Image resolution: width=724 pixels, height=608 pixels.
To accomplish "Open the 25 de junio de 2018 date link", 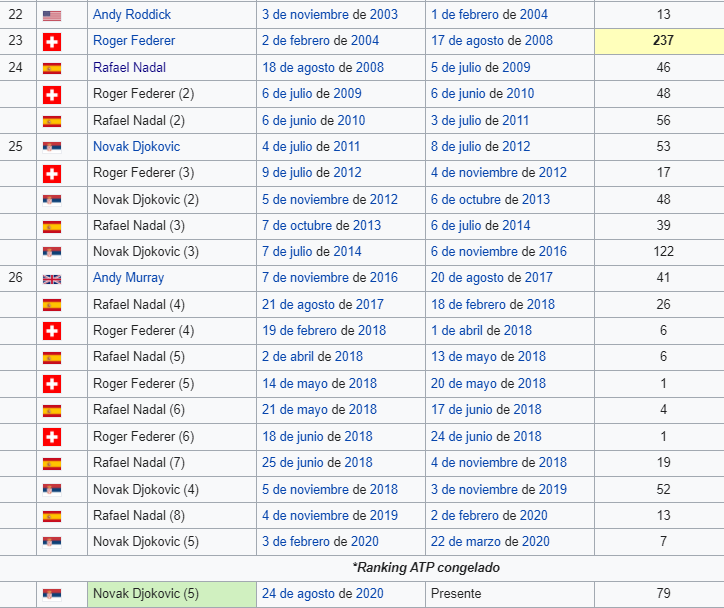I will pos(317,463).
